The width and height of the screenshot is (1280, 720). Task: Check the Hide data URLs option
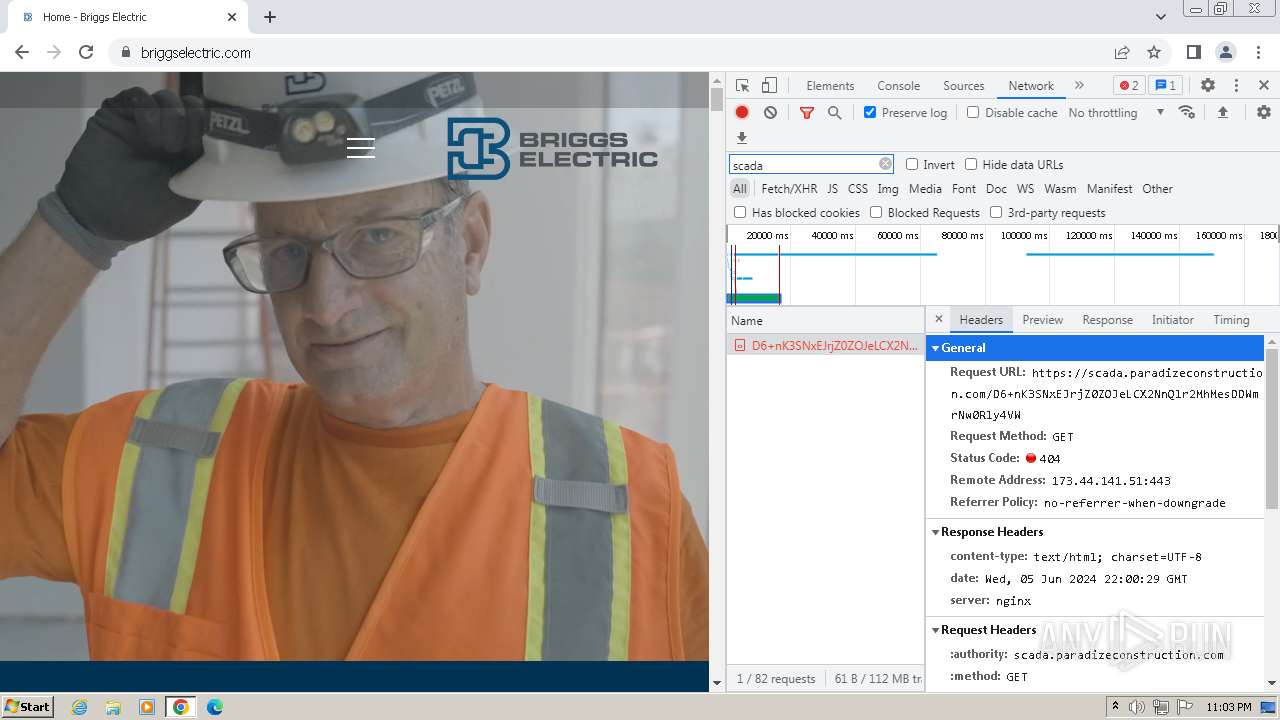[971, 165]
